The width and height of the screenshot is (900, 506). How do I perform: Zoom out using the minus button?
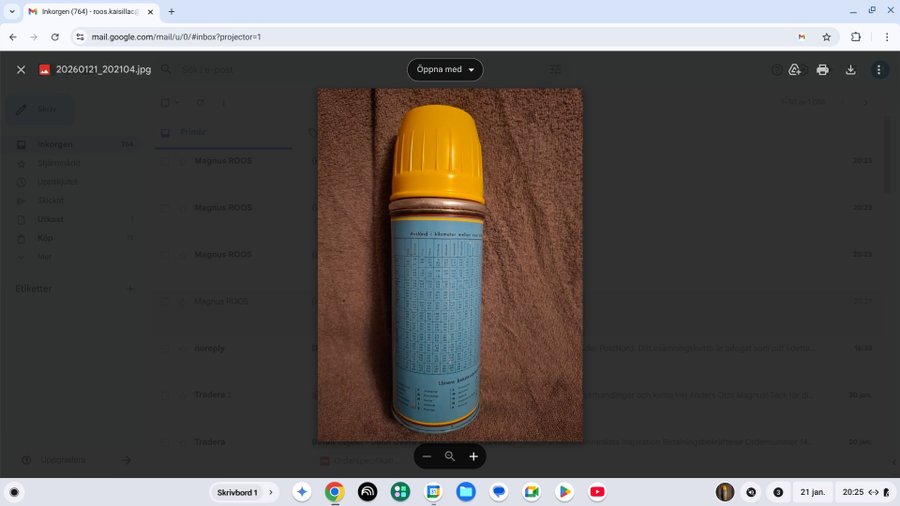(x=427, y=456)
